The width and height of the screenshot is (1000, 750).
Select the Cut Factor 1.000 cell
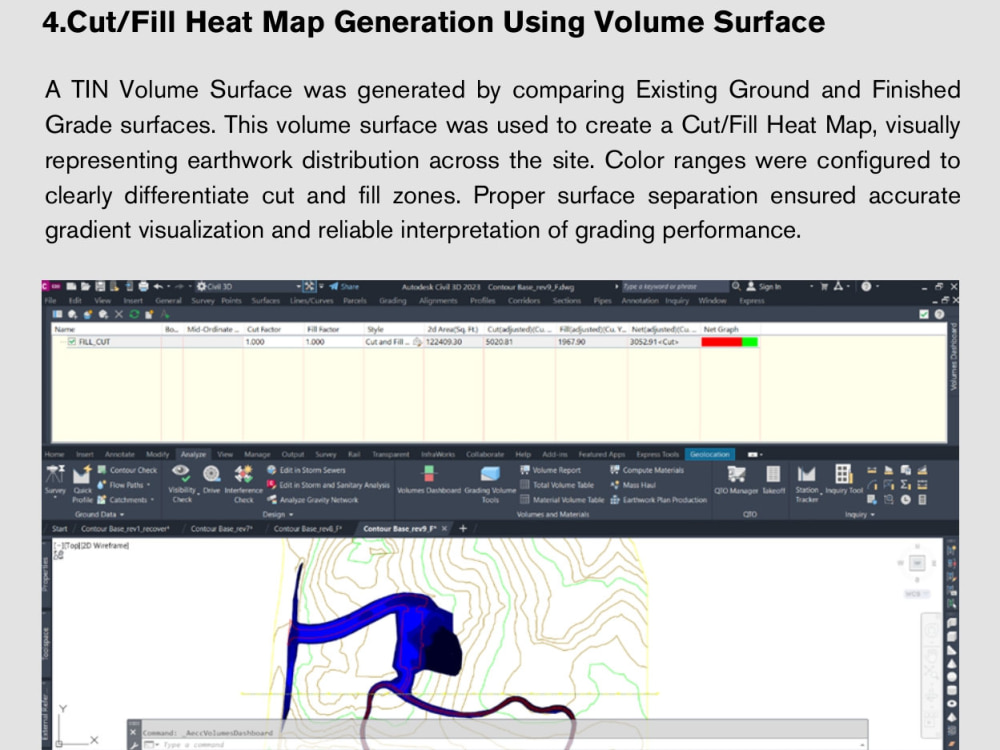click(273, 342)
